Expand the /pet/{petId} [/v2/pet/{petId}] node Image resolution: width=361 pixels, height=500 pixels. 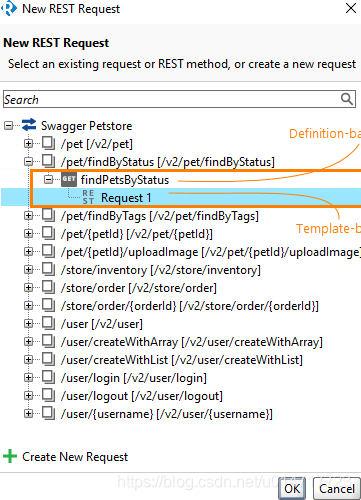28,234
